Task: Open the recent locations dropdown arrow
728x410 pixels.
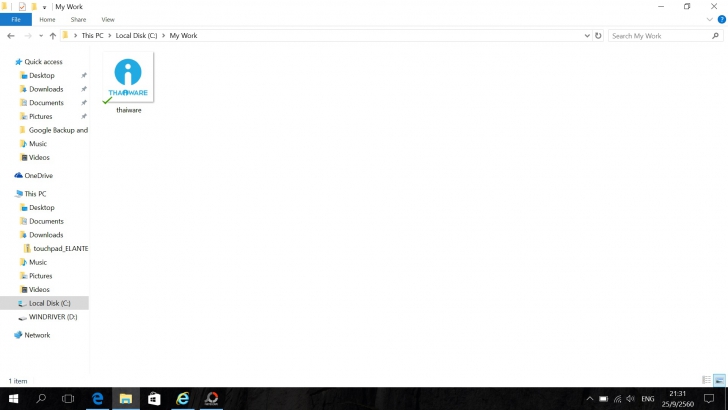Action: [x=41, y=36]
